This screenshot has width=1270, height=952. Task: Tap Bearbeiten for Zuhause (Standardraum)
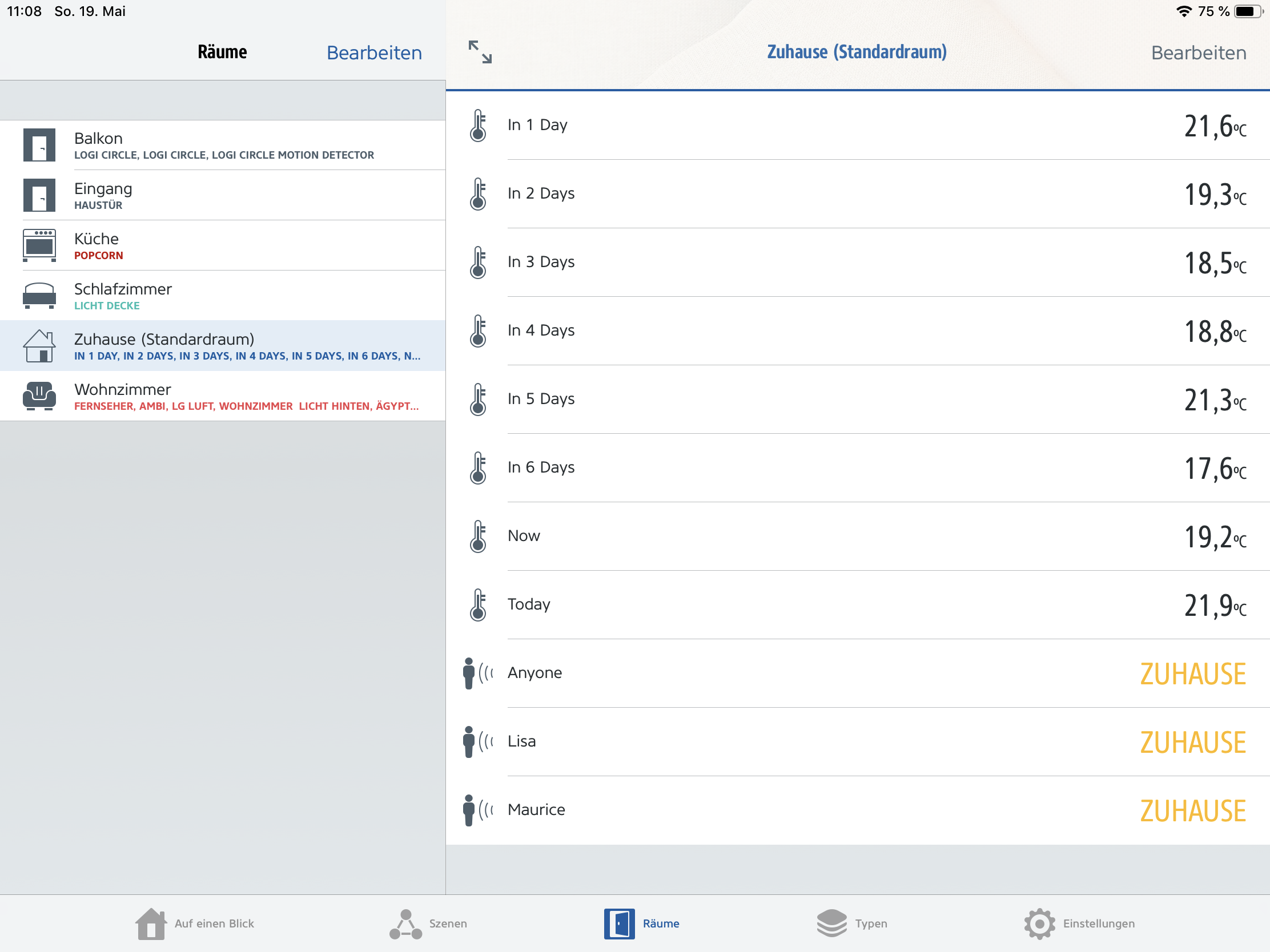point(1198,53)
